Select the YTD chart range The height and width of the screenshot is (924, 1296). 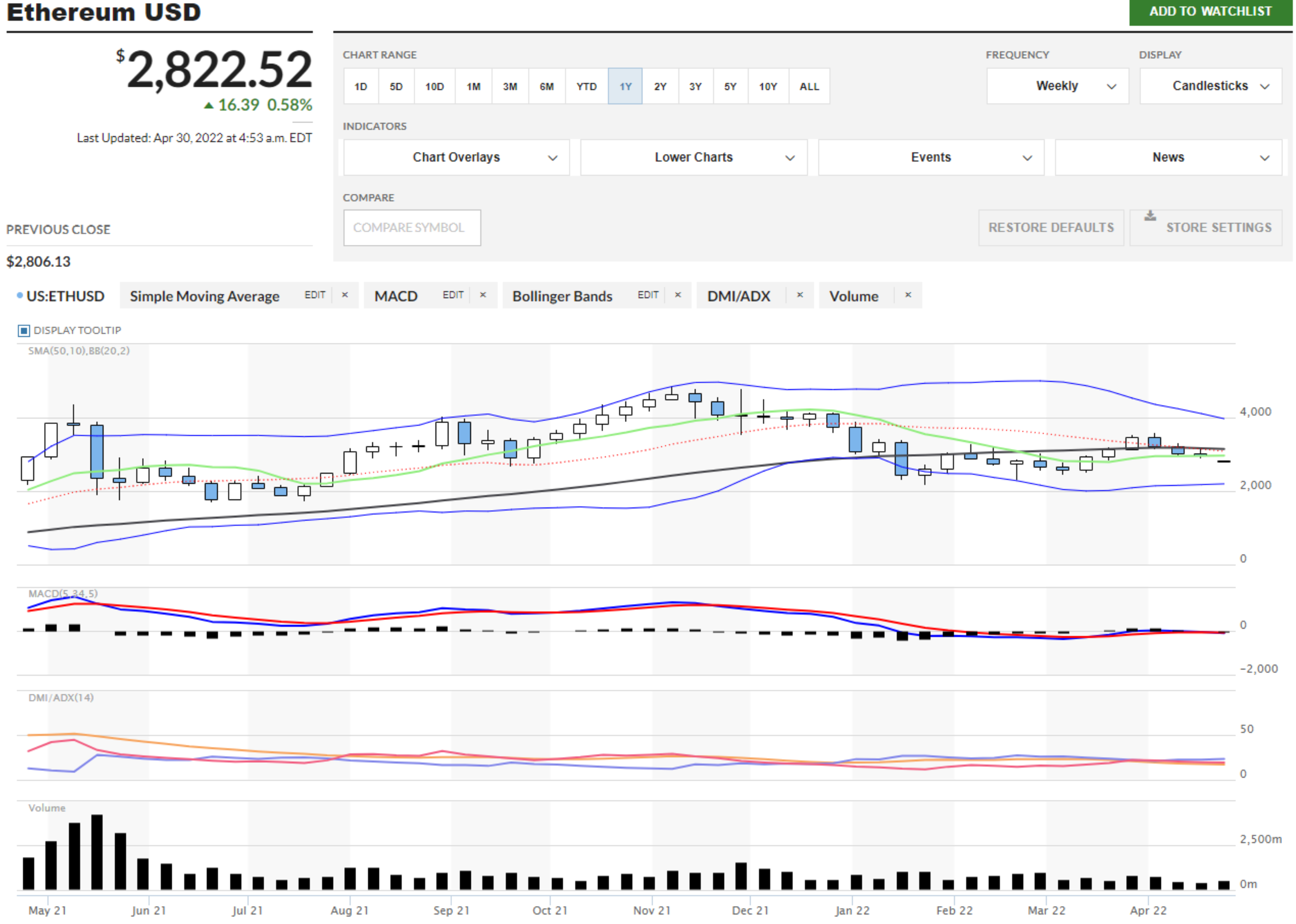[587, 87]
